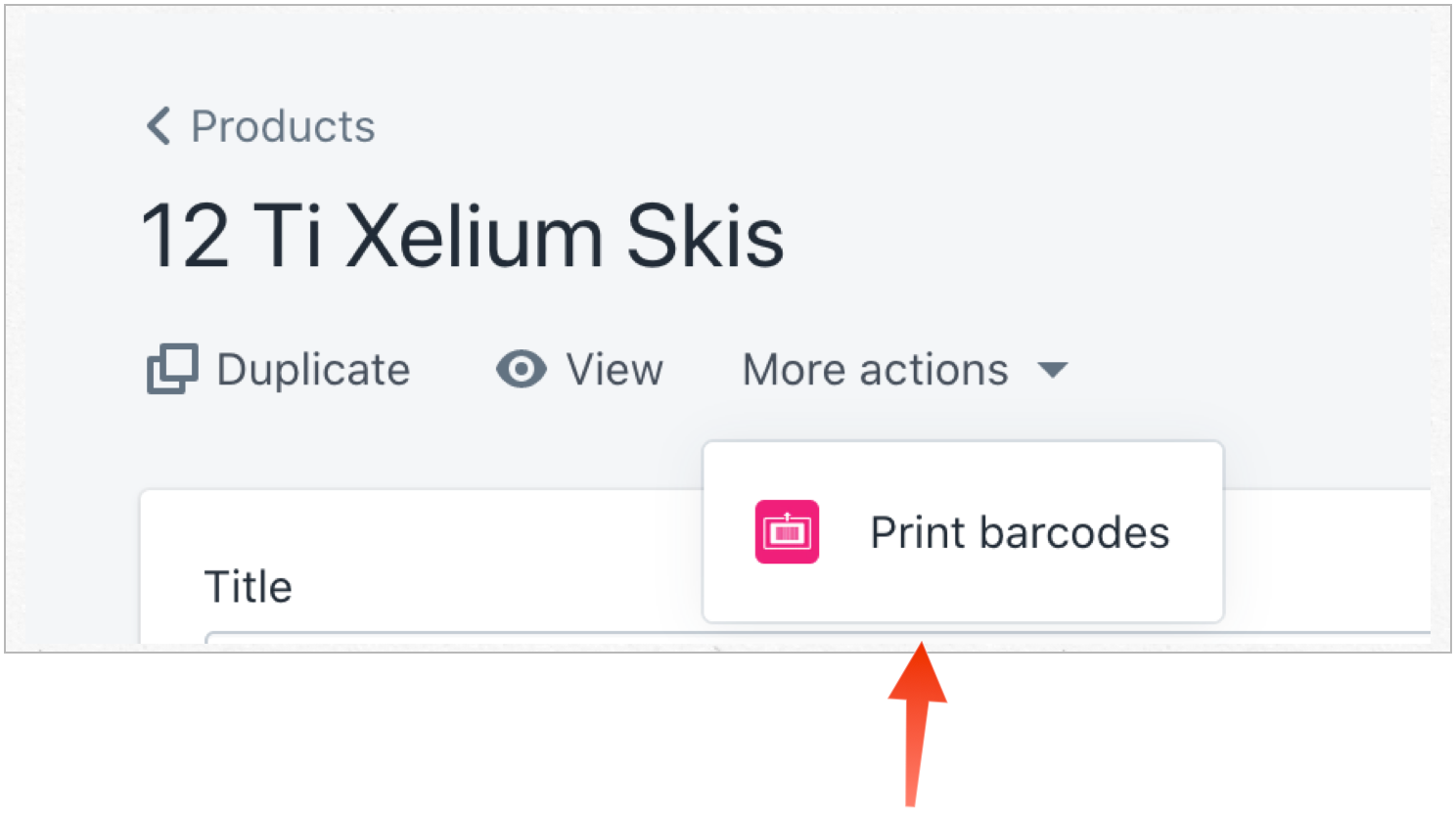
Task: Click the word 'Skis' in page title
Action: 705,236
